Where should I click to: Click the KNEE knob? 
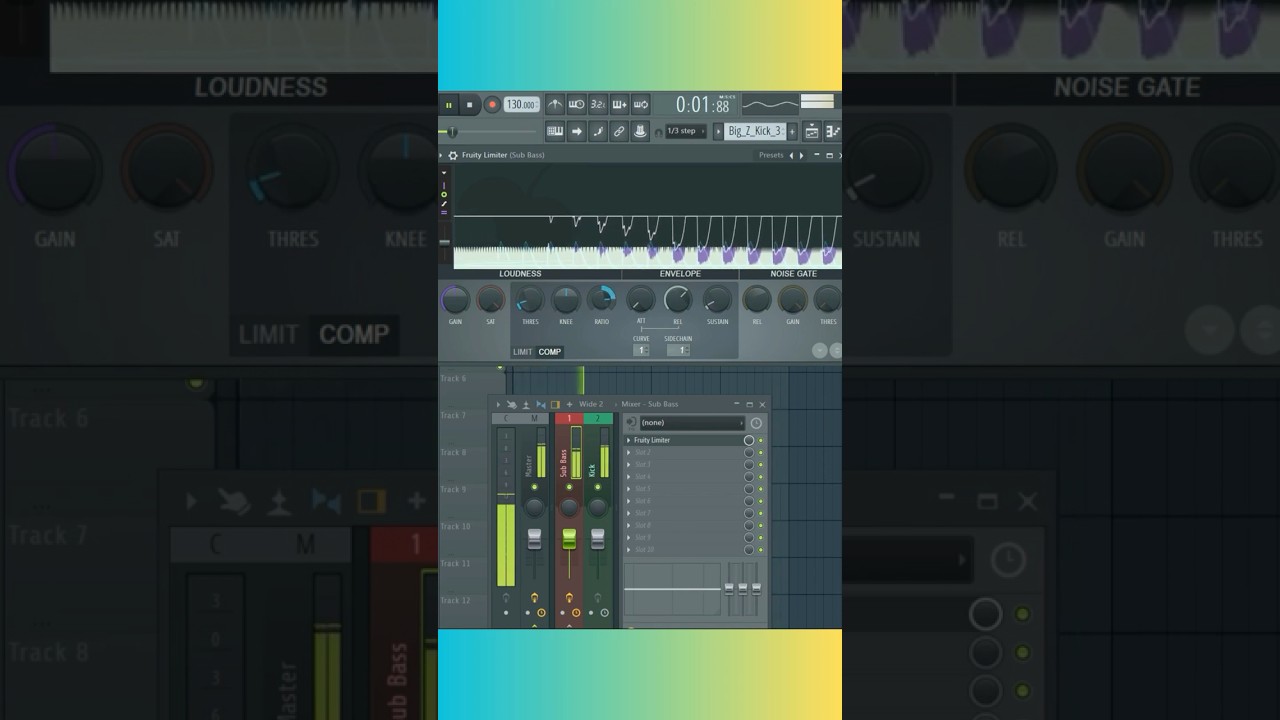[566, 299]
